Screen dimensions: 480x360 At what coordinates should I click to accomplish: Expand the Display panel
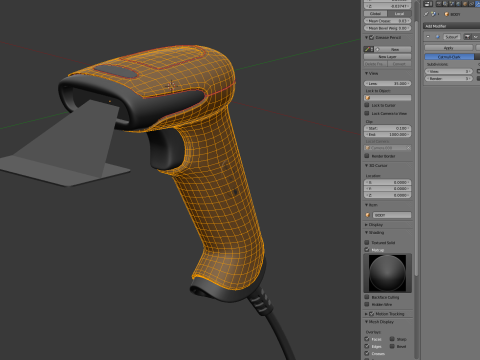tap(366, 225)
